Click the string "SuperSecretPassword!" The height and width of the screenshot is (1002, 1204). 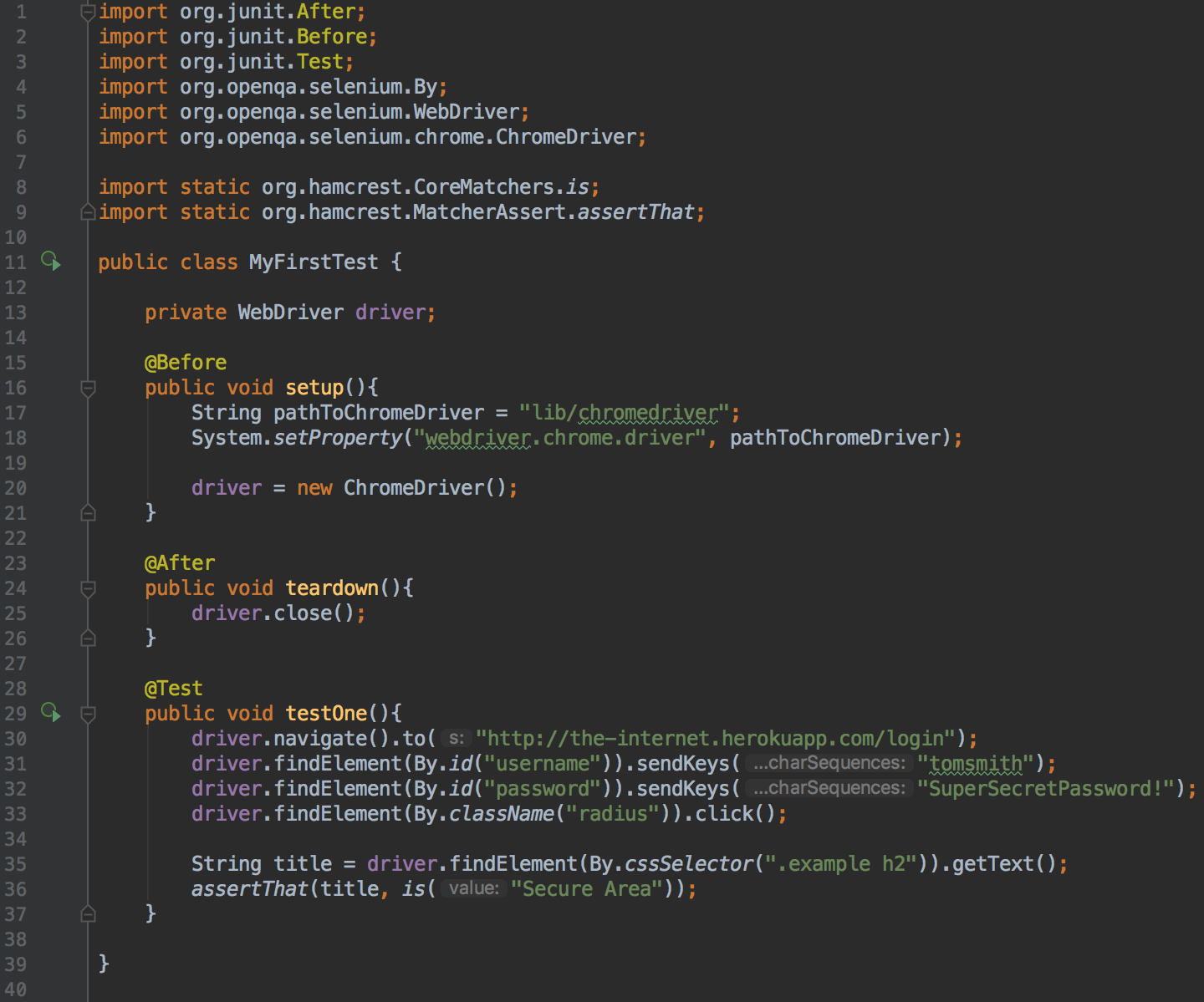tap(1046, 789)
